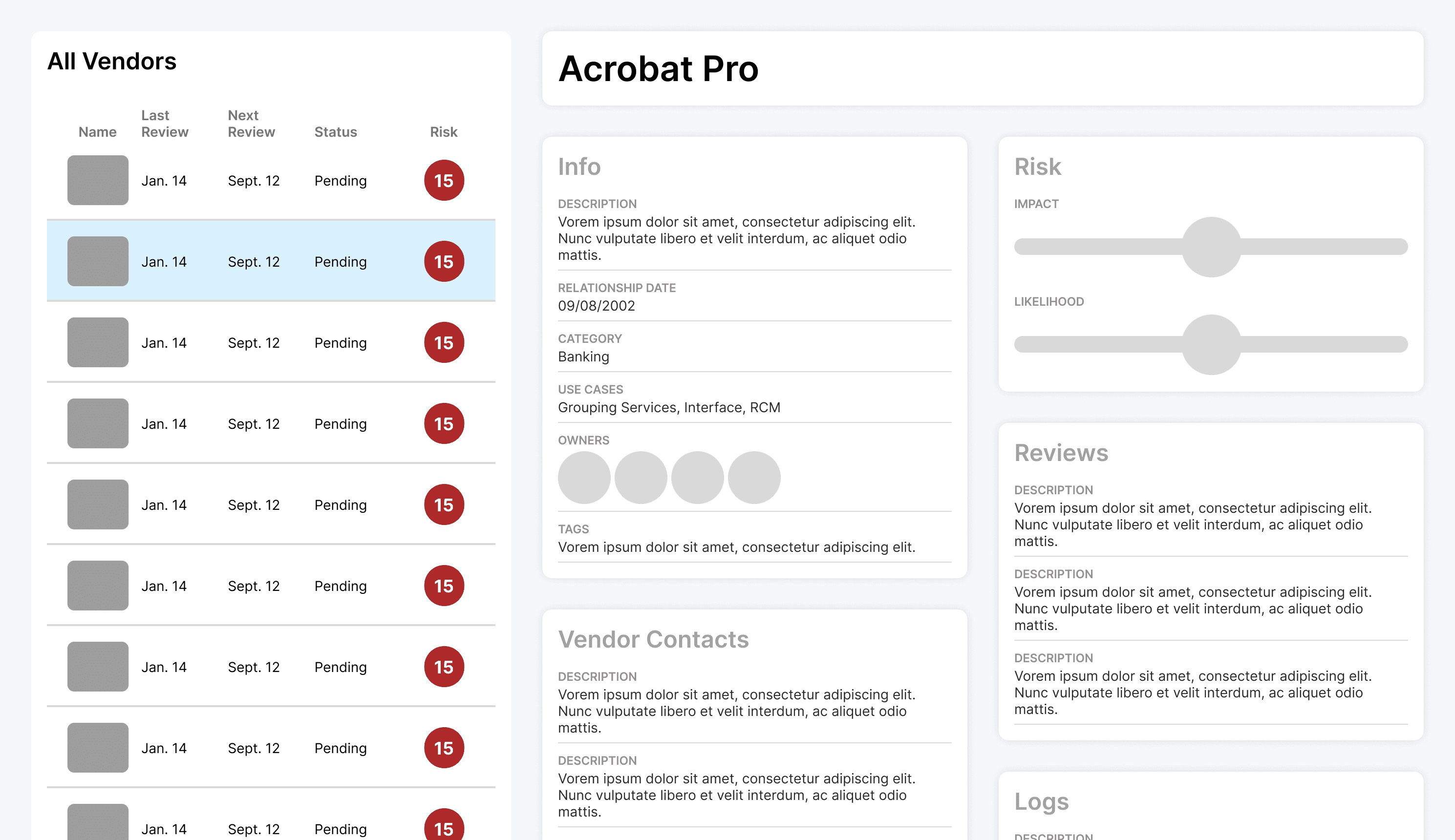Click the Status column header

point(335,132)
